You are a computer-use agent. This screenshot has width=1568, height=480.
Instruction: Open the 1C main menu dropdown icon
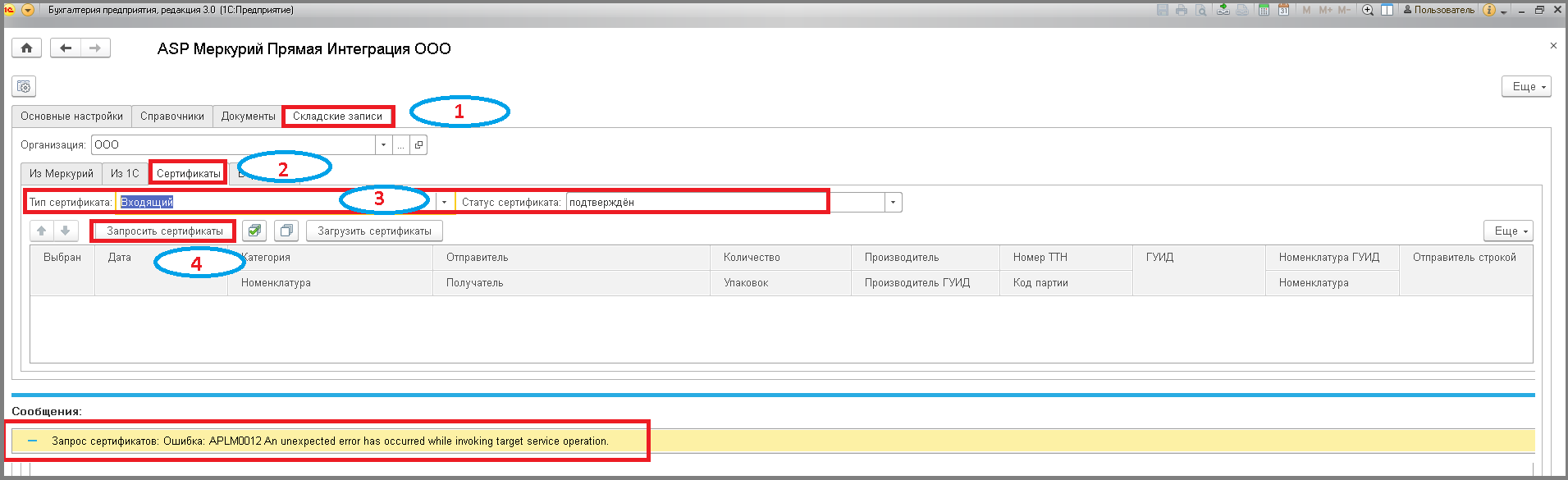[28, 10]
